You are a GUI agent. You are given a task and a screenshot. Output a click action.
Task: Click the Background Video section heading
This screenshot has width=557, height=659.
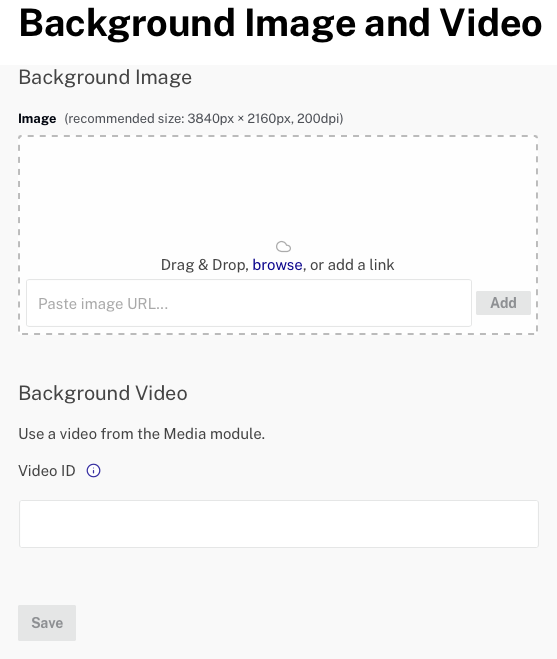(103, 393)
